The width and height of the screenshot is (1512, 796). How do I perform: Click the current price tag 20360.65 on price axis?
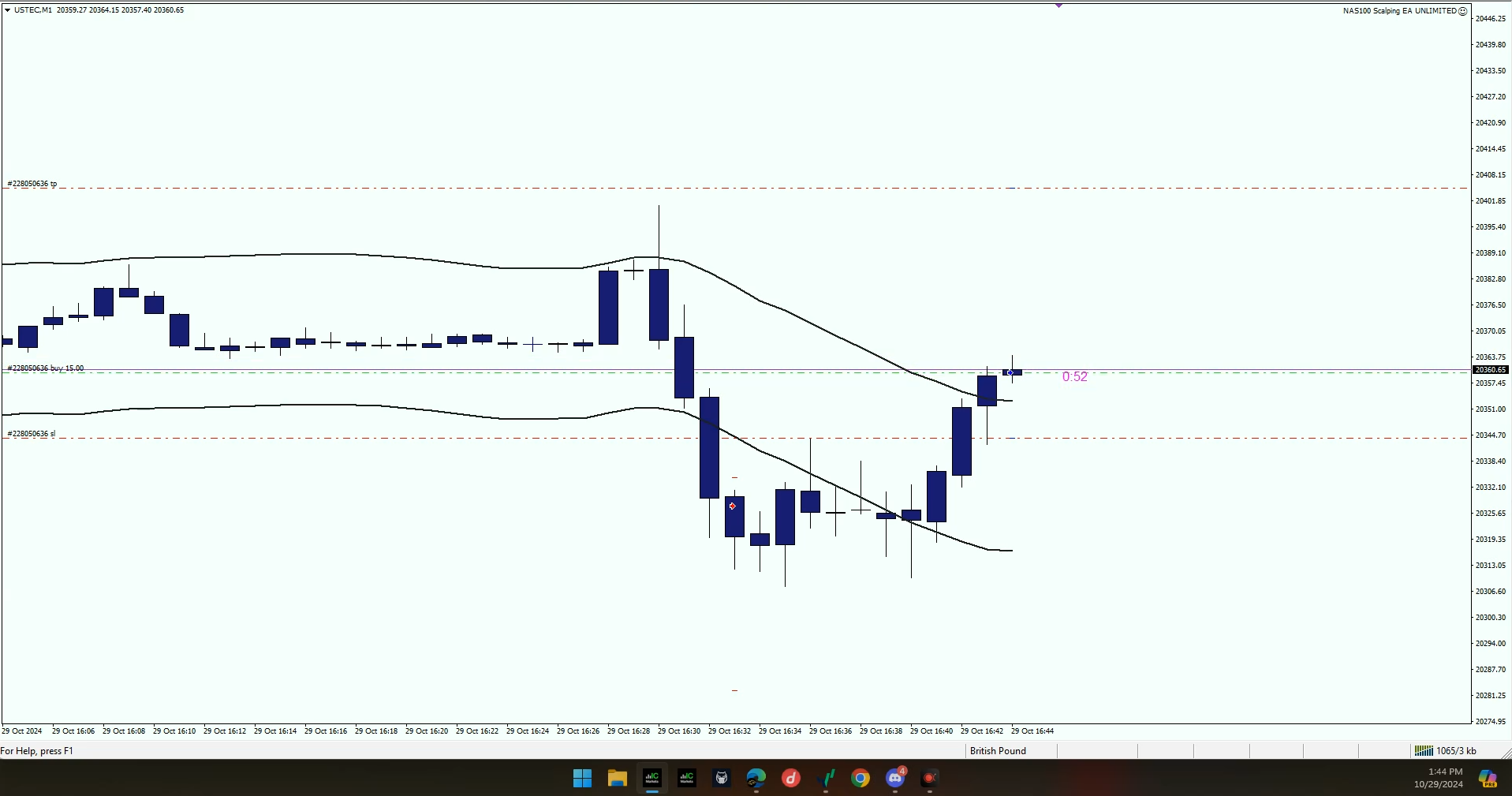[x=1490, y=369]
